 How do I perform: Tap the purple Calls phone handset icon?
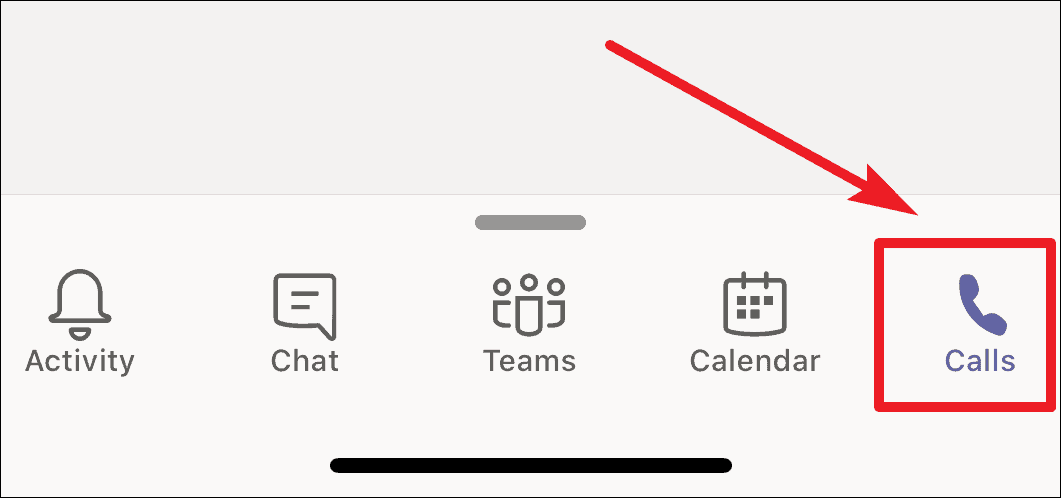coord(982,304)
